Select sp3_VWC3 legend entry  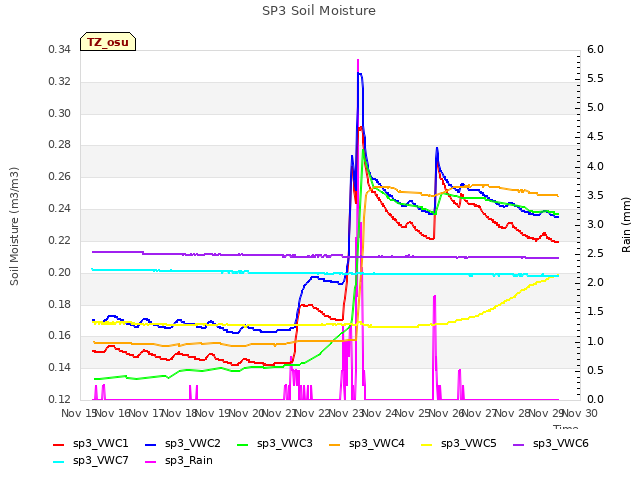pyautogui.click(x=275, y=444)
